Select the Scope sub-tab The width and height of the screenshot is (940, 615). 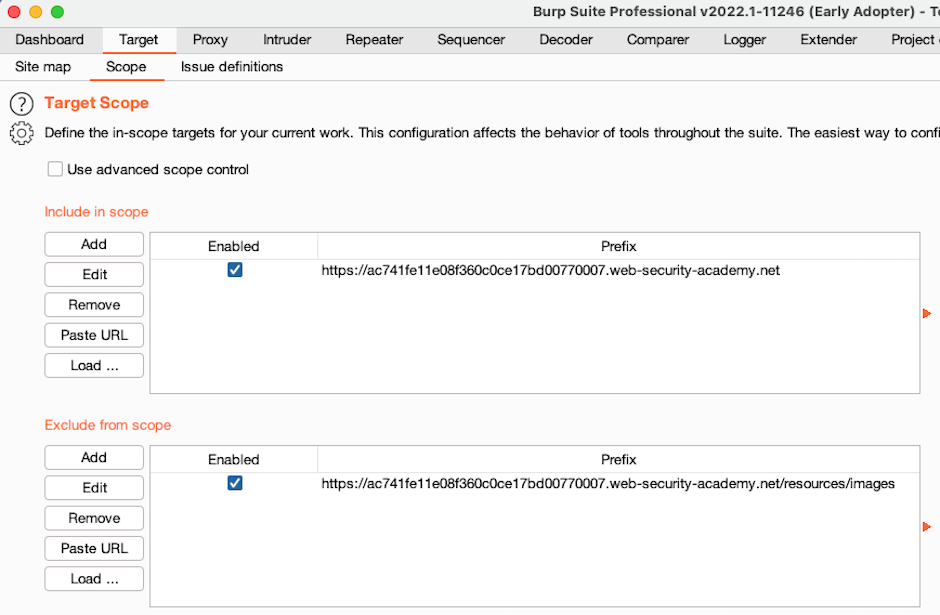tap(126, 67)
